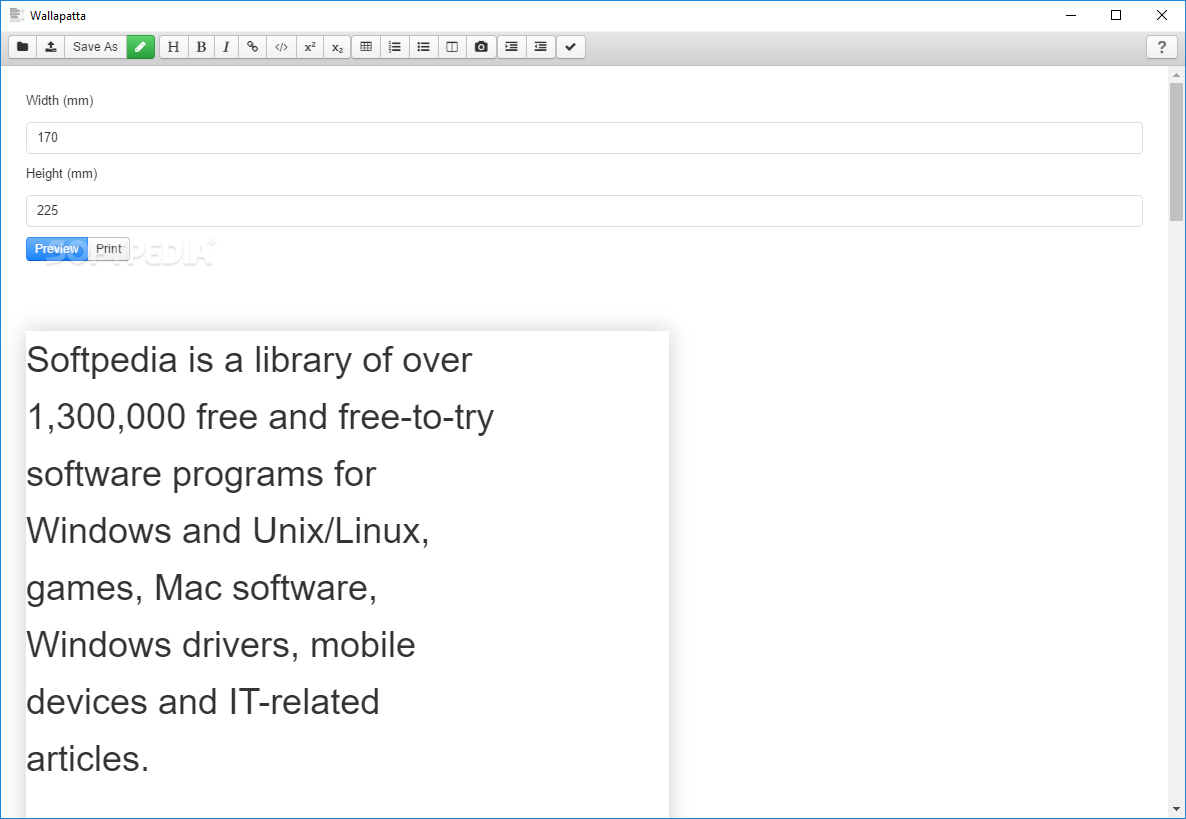
Task: Click the 'Width (mm)' label
Action: pyautogui.click(x=60, y=101)
